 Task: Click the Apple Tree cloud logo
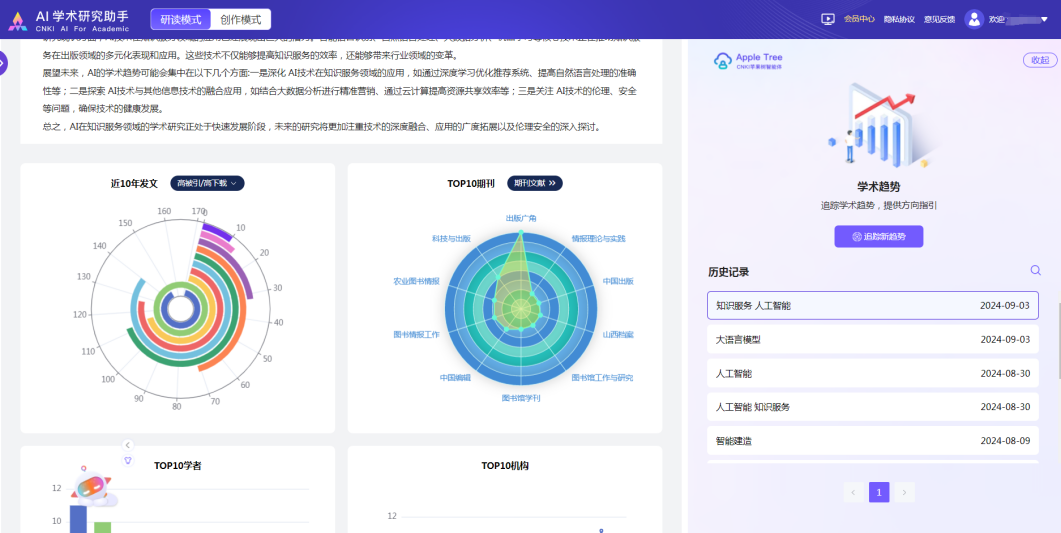(x=723, y=62)
